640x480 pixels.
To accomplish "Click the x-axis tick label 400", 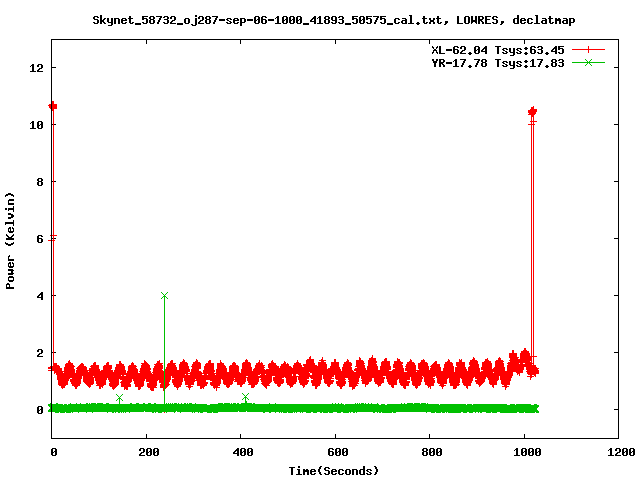I will [243, 452].
